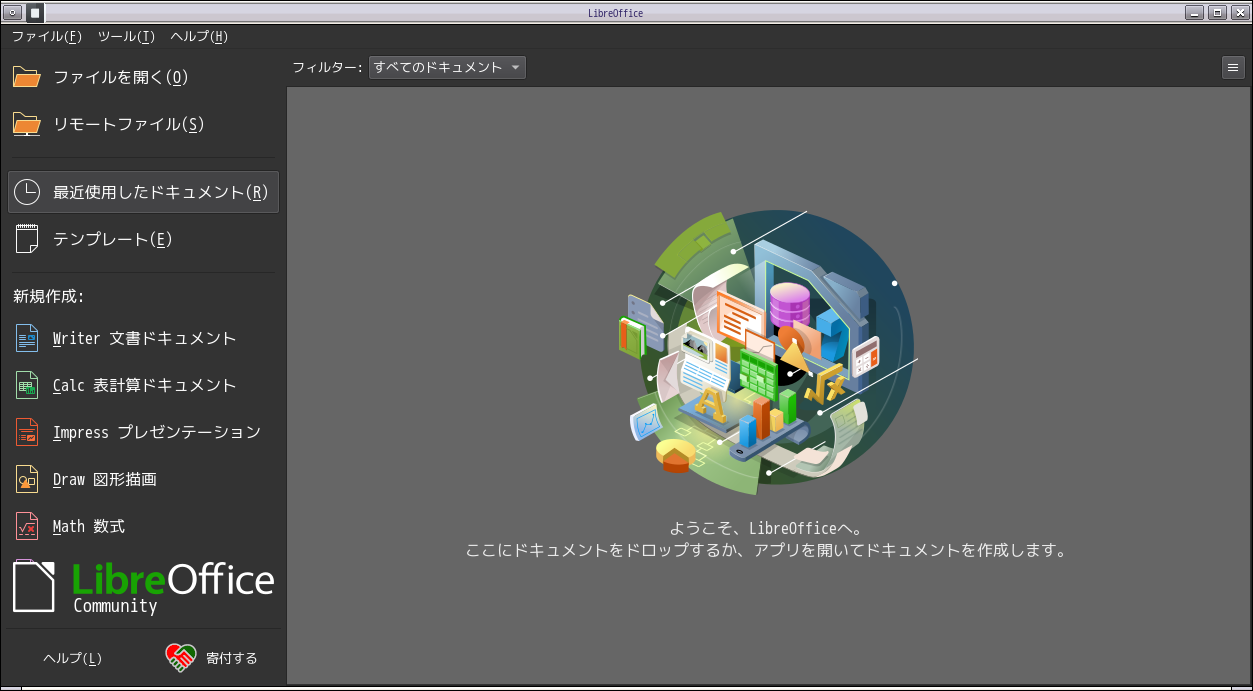Click the ヘルプ(L) button at bottom
The width and height of the screenshot is (1253, 691).
72,658
